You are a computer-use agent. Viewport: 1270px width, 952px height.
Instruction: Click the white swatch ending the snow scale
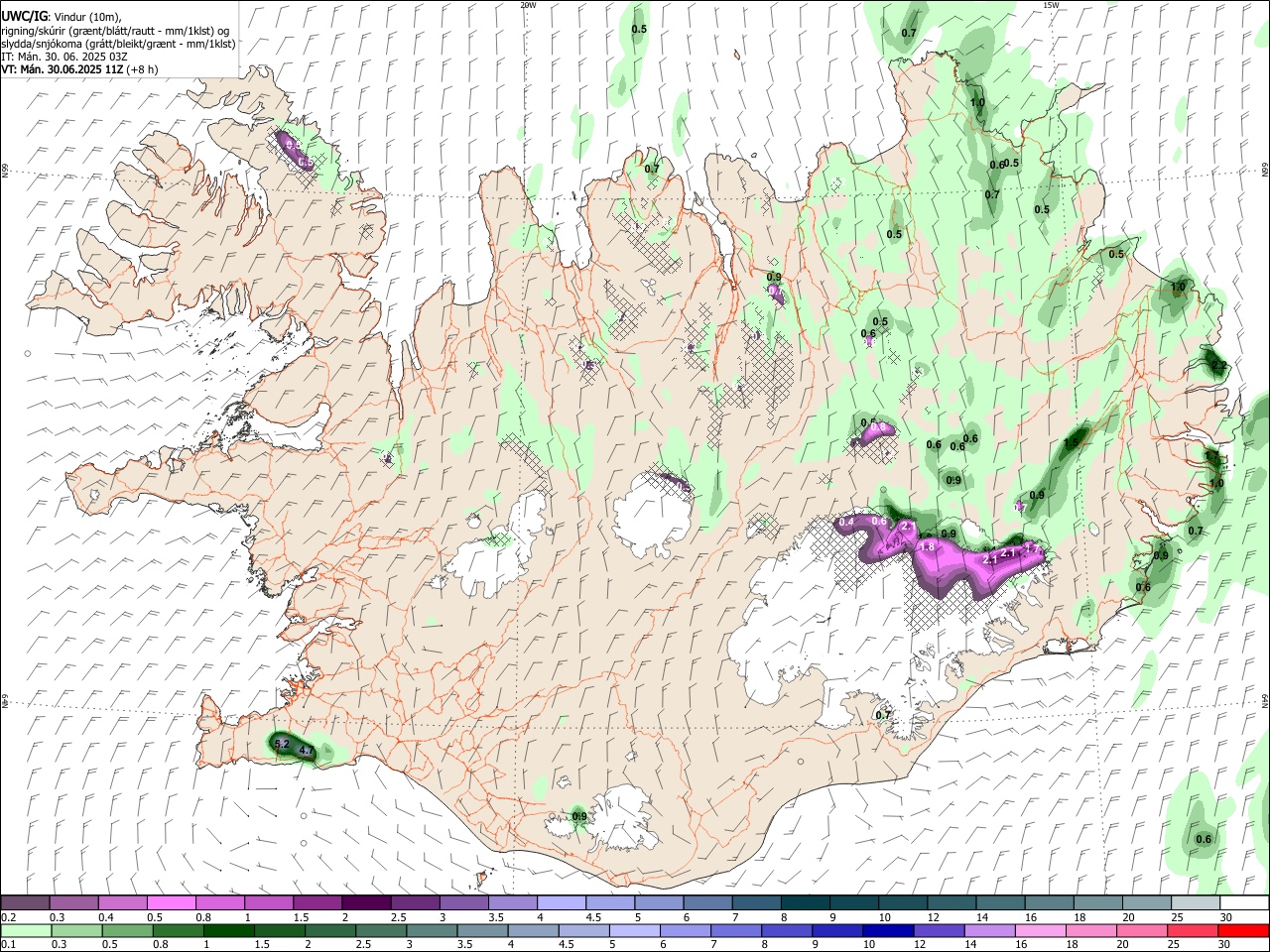(x=1245, y=903)
